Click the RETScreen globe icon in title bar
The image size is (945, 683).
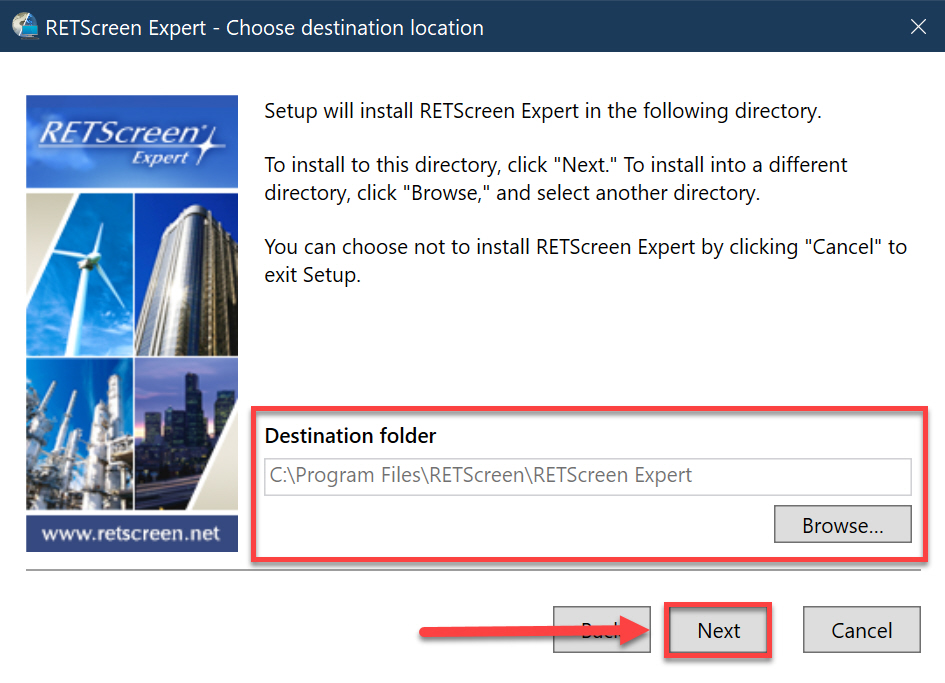25,27
